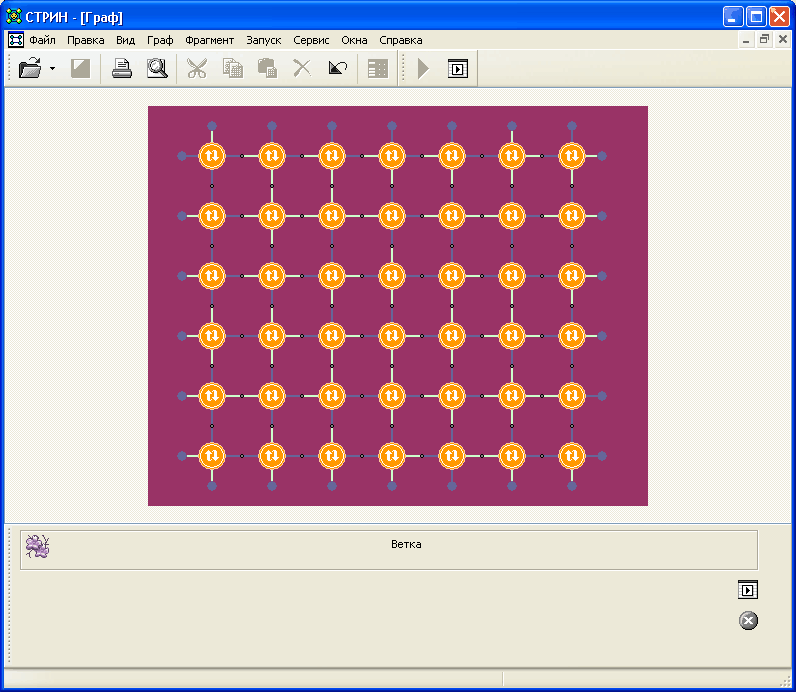Paste from clipboard toolbar icon
The height and width of the screenshot is (692, 796).
pos(267,68)
